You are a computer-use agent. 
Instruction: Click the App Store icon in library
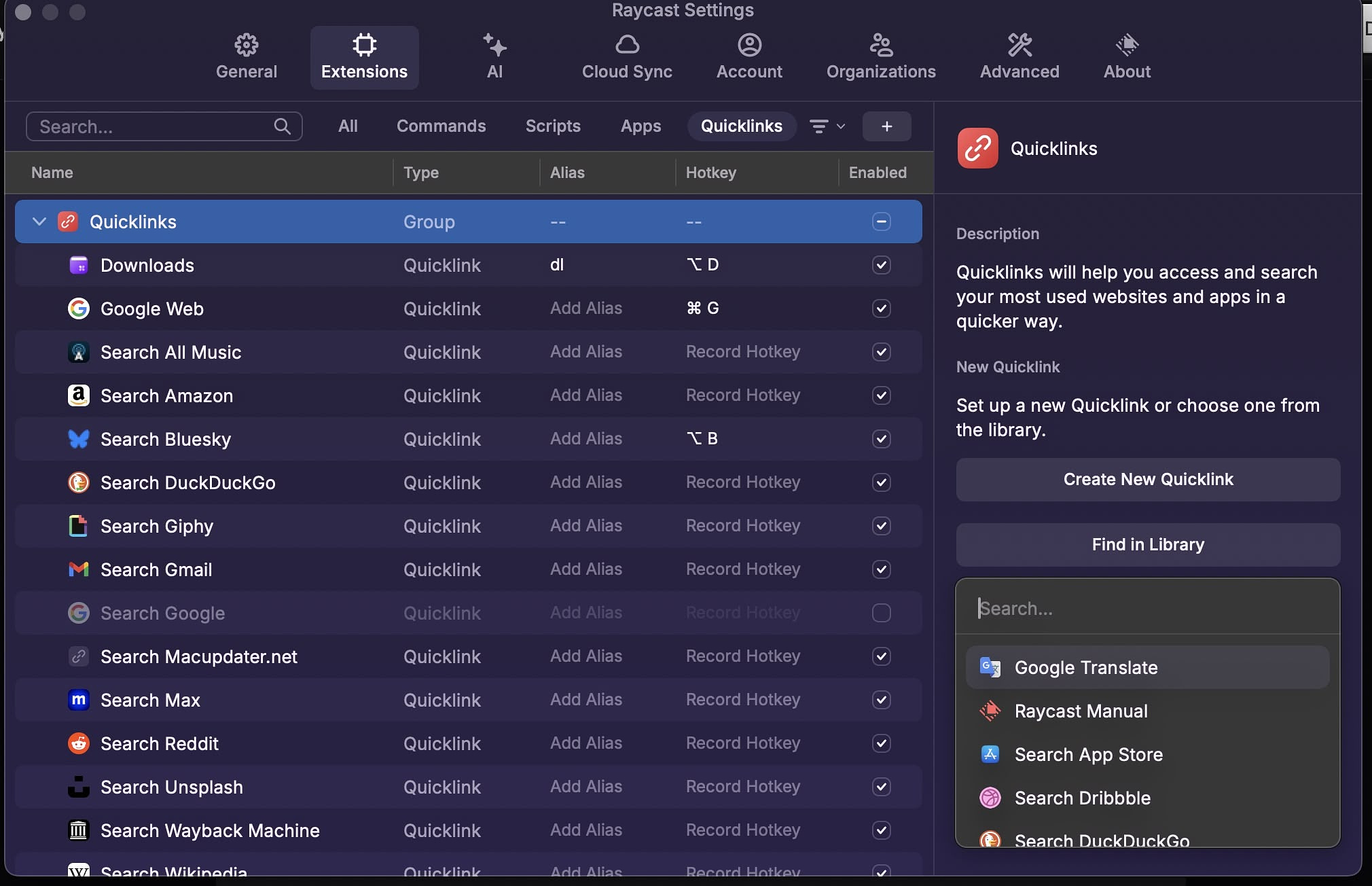coord(990,754)
